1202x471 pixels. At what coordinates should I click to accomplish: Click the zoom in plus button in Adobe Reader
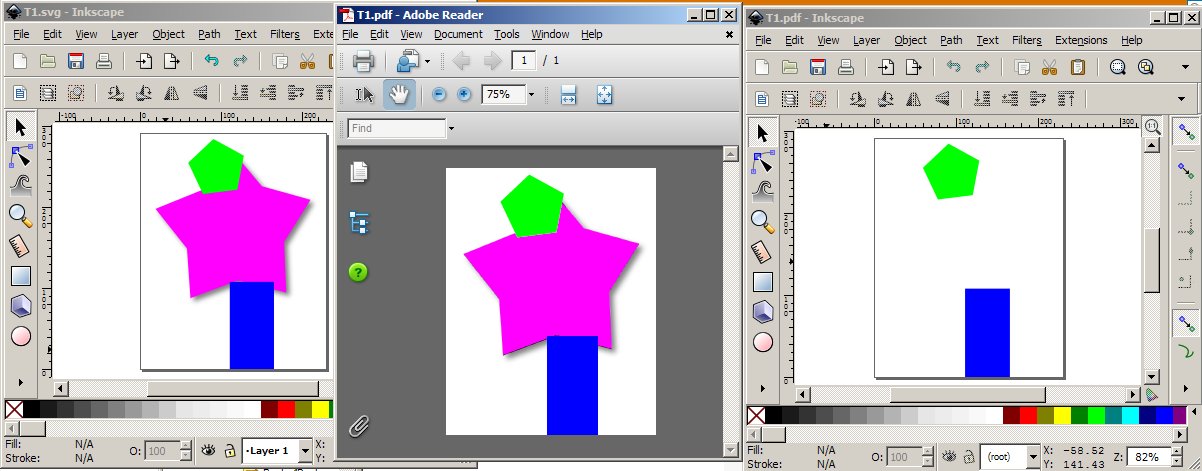[x=464, y=95]
